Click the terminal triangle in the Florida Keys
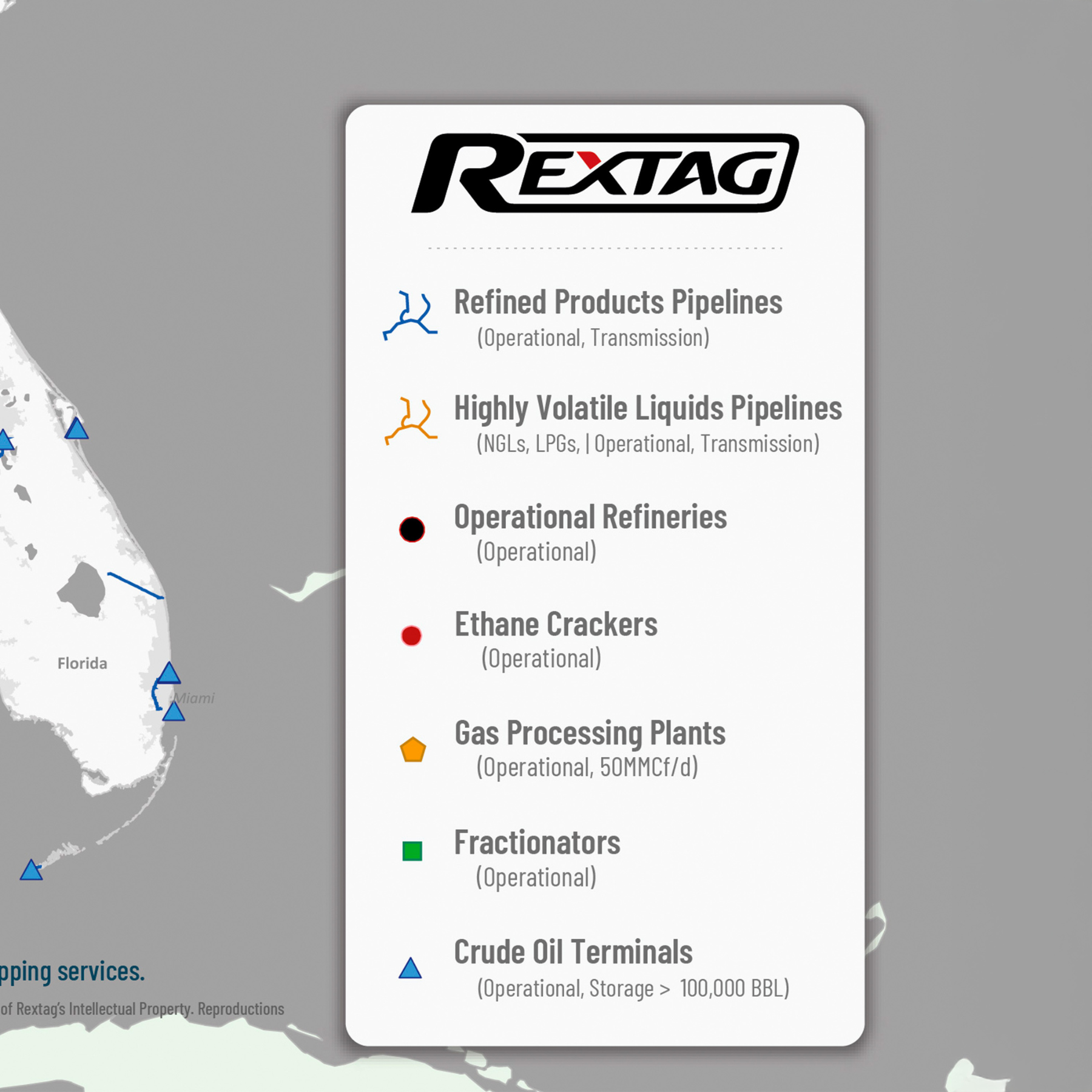 click(x=31, y=870)
